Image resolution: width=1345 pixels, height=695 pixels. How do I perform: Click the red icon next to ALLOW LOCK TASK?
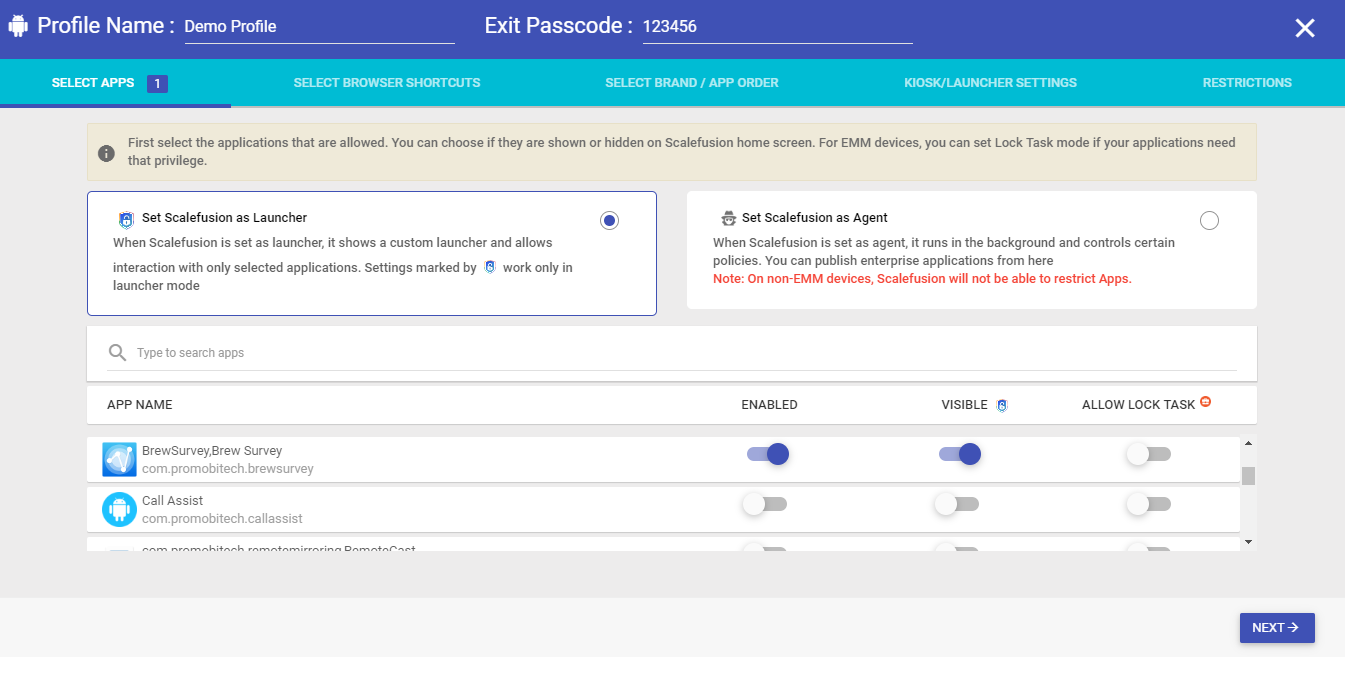[1205, 402]
